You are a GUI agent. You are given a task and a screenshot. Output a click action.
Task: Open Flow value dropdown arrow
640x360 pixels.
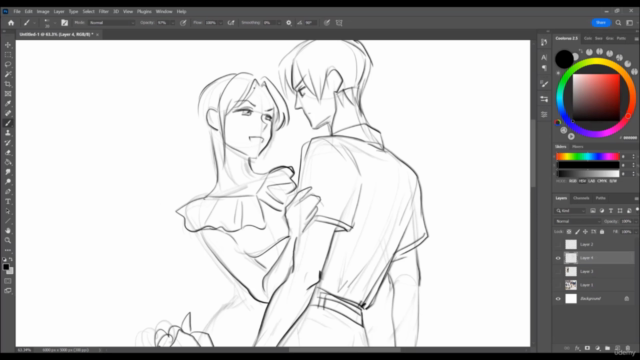pyautogui.click(x=221, y=23)
